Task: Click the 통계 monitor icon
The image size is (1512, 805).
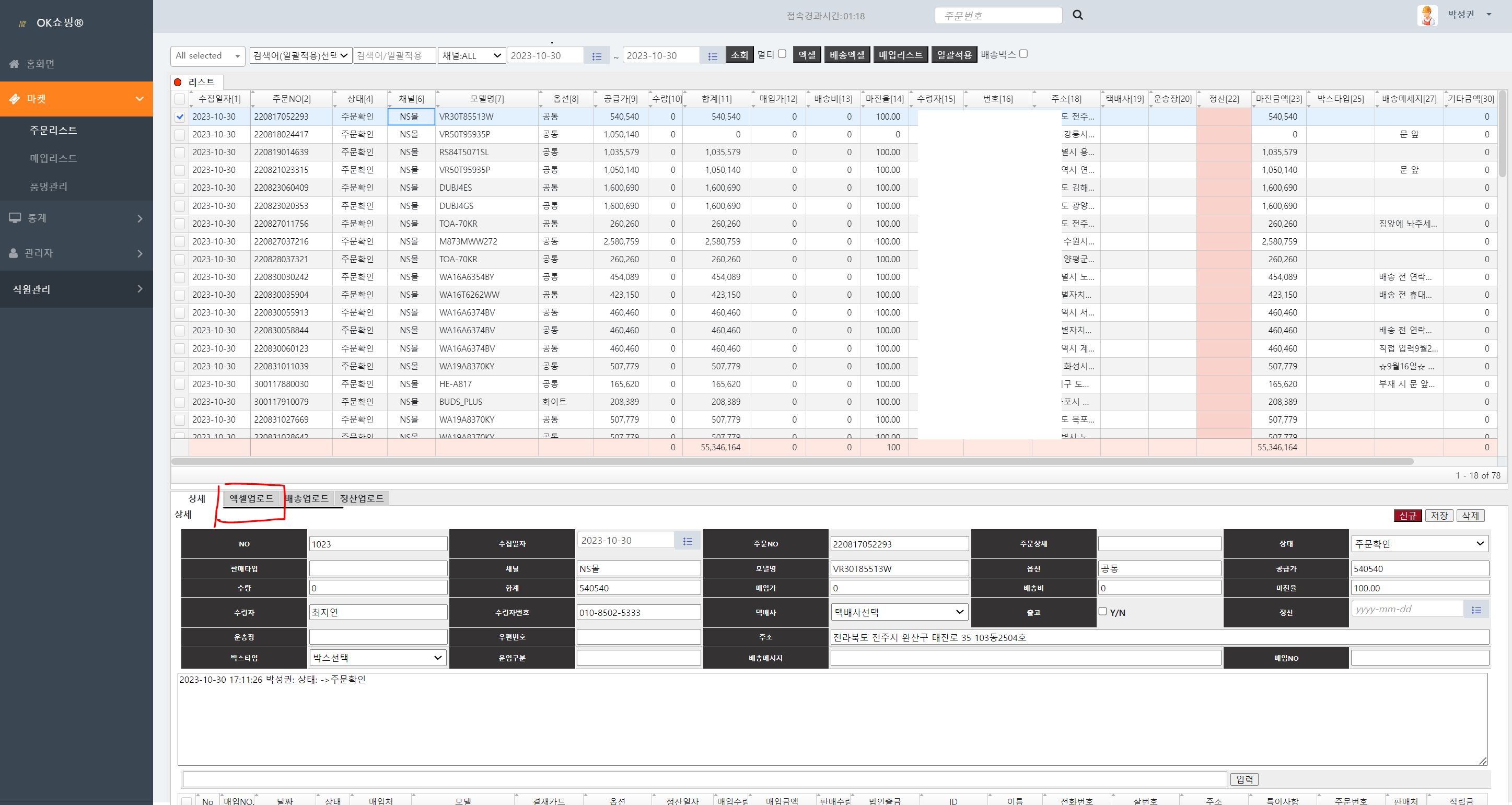Action: 15,218
